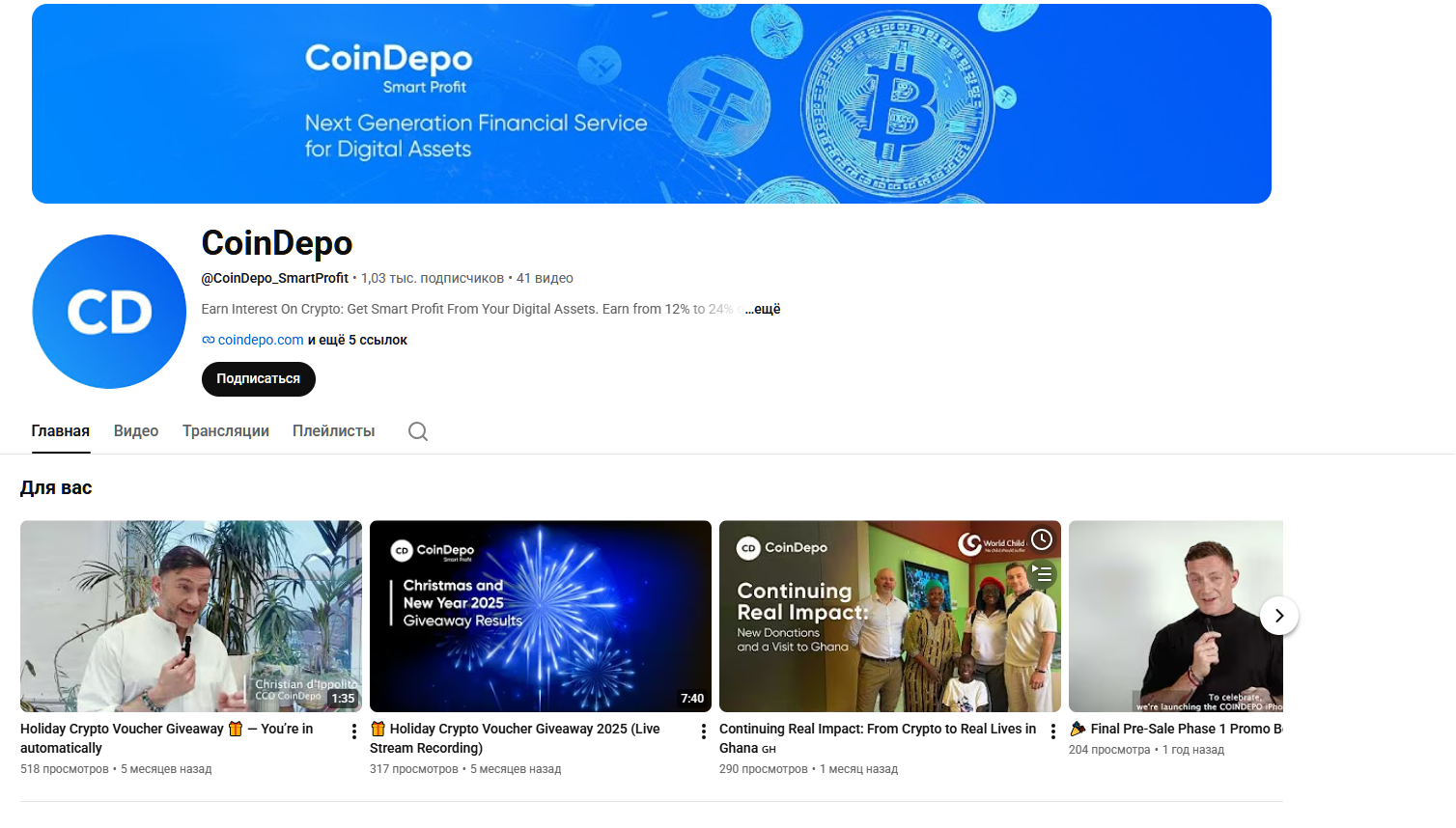Image resolution: width=1456 pixels, height=828 pixels.
Task: Open options menu for Holiday Crypto Voucher Giveaway You're in automatically
Action: tap(354, 731)
